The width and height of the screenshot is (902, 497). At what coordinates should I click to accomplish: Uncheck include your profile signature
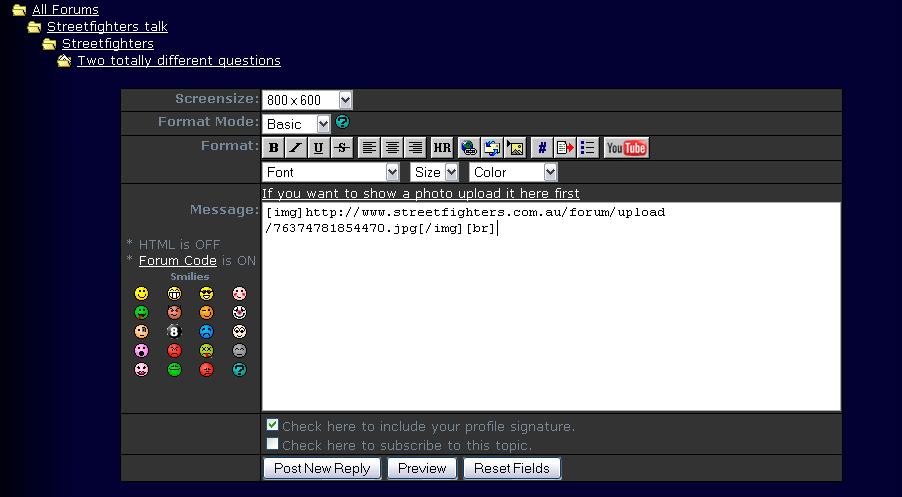pyautogui.click(x=272, y=425)
